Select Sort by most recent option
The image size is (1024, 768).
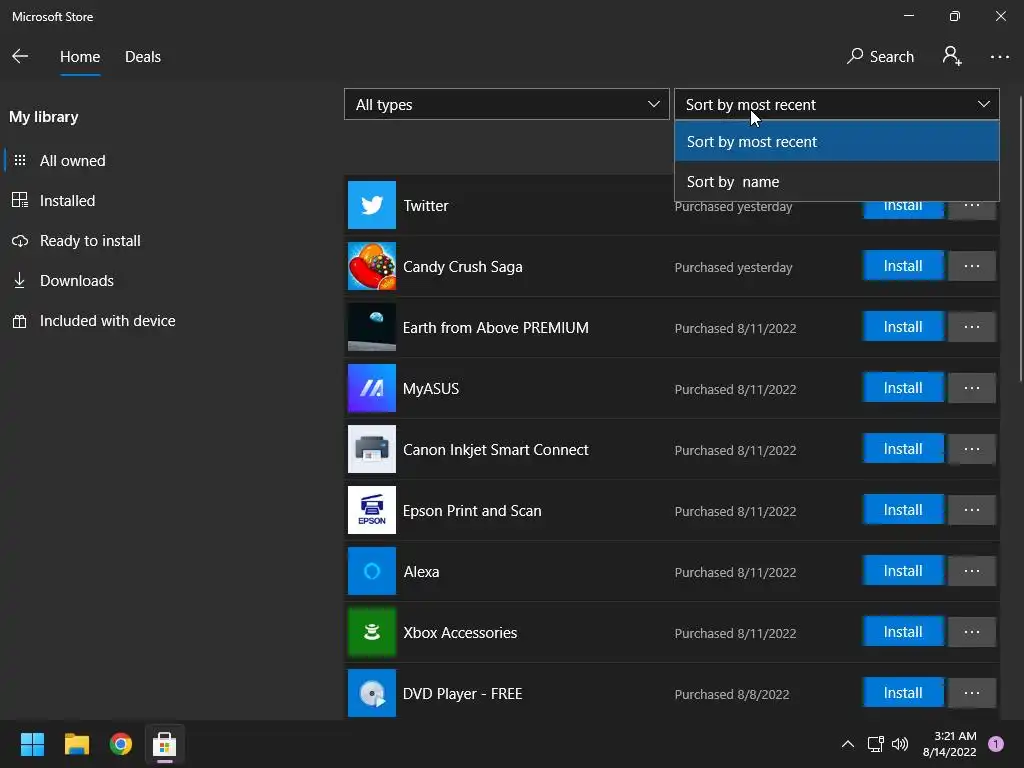tap(837, 142)
